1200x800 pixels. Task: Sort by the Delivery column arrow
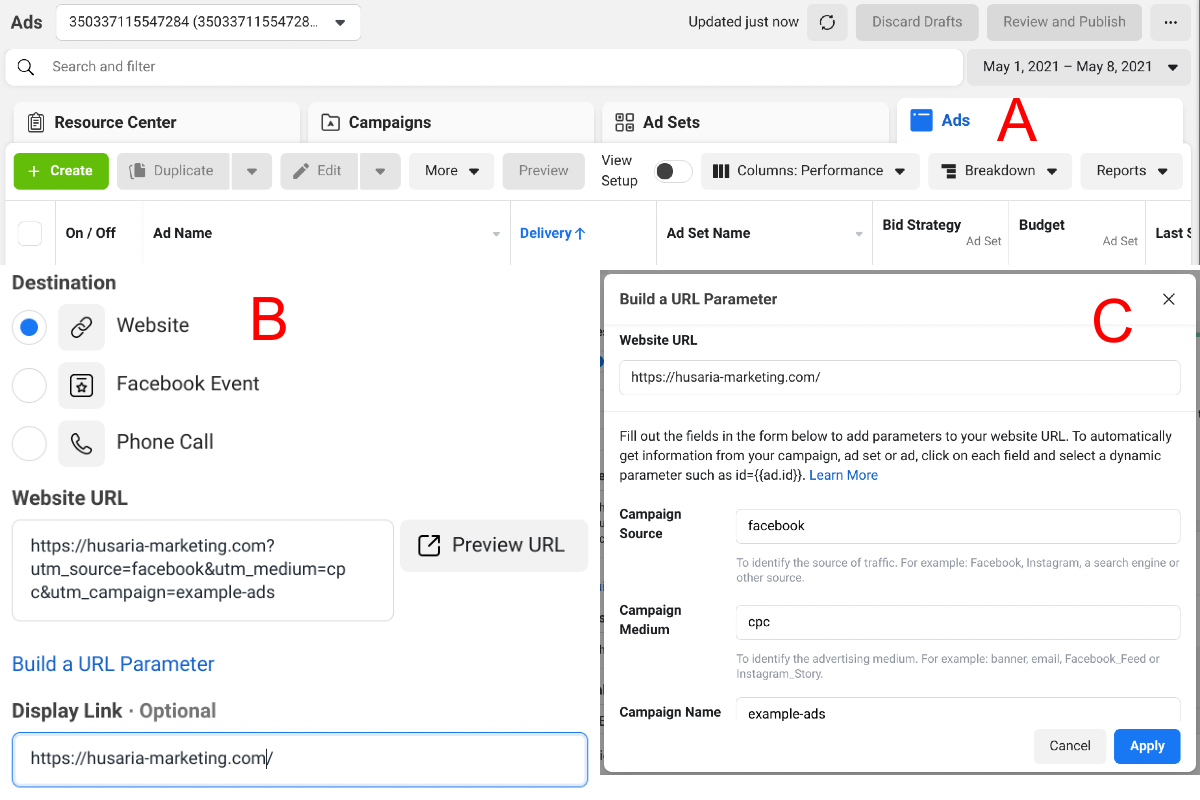(x=580, y=233)
